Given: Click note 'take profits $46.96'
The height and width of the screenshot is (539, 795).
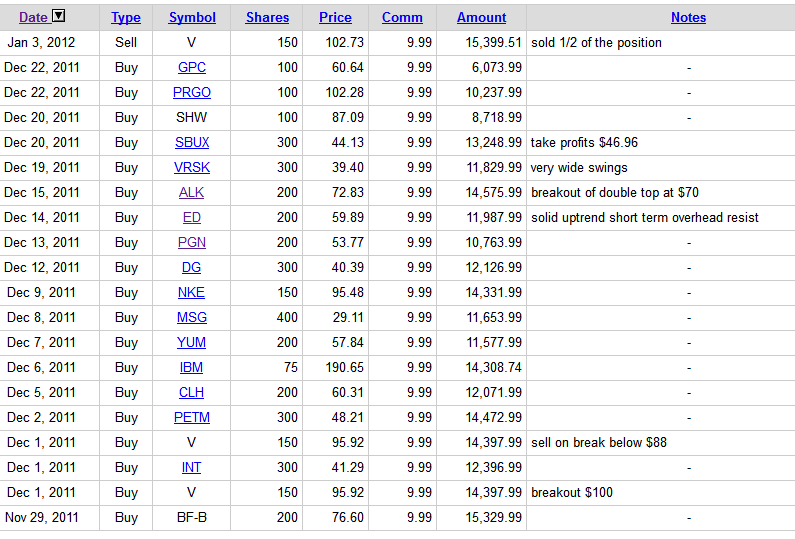Looking at the screenshot, I should click(584, 142).
